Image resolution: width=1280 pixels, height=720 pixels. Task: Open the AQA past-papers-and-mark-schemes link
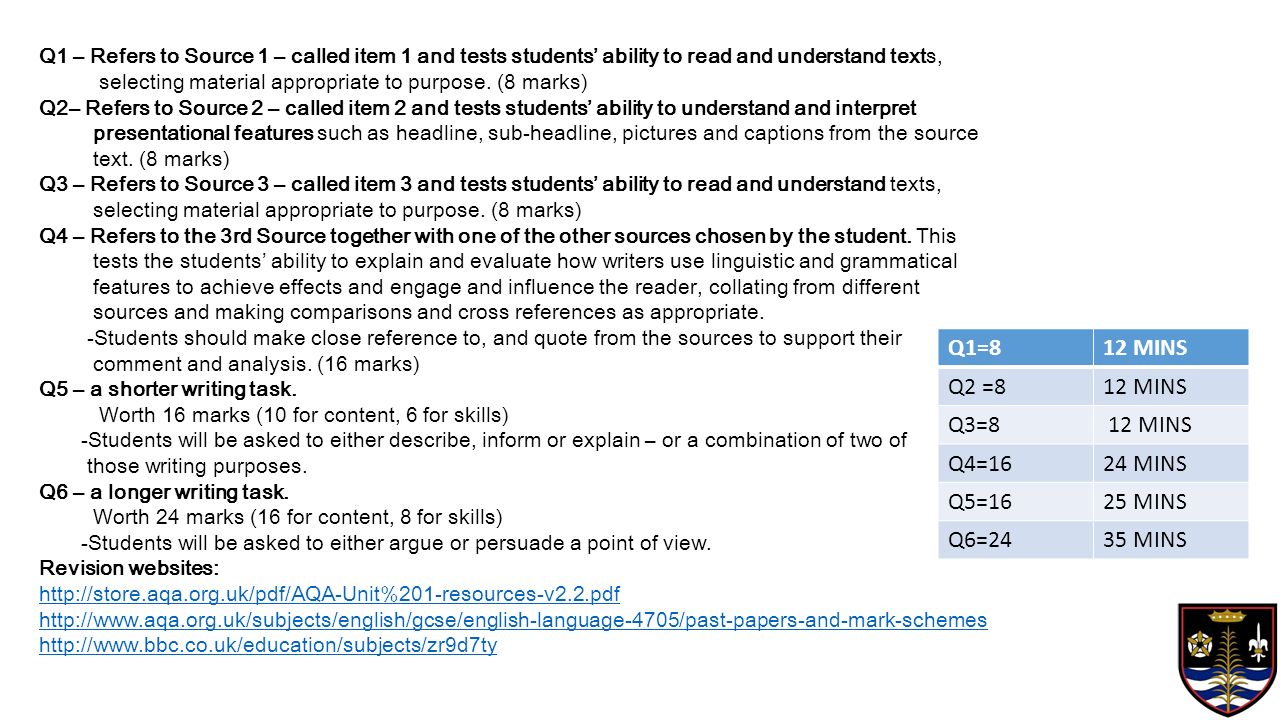tap(513, 620)
